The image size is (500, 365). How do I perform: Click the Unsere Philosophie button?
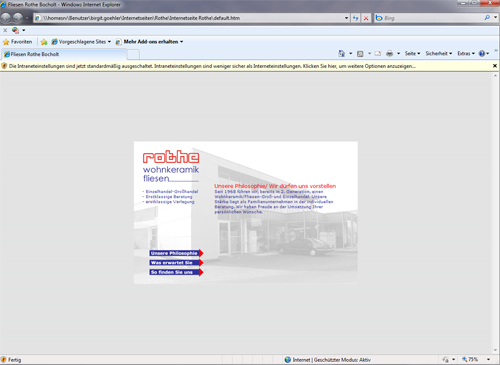(176, 253)
